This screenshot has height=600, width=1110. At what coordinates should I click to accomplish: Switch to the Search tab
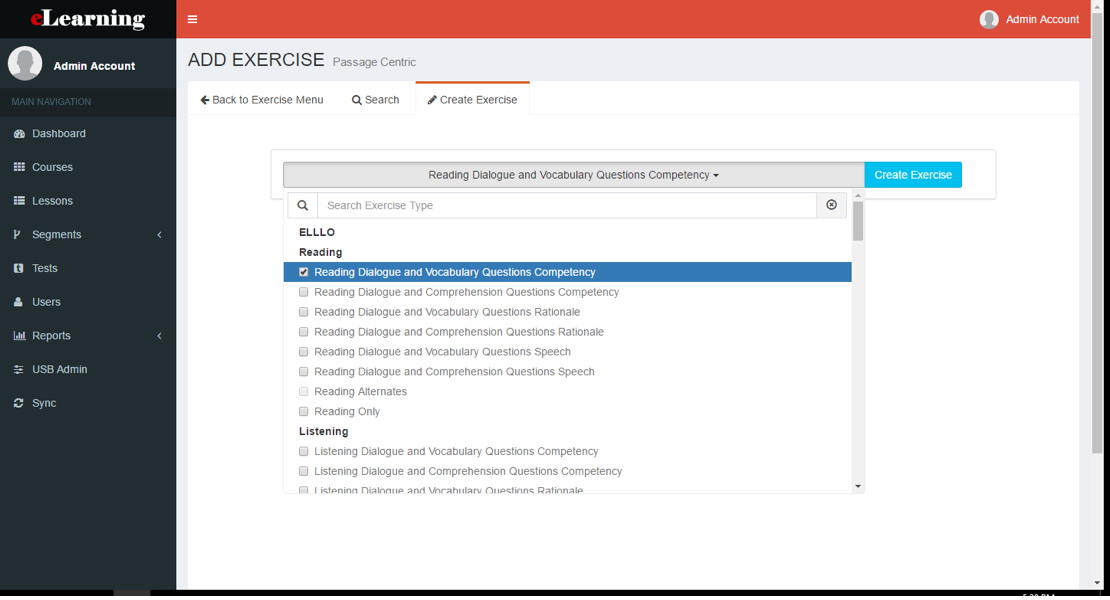pyautogui.click(x=375, y=99)
